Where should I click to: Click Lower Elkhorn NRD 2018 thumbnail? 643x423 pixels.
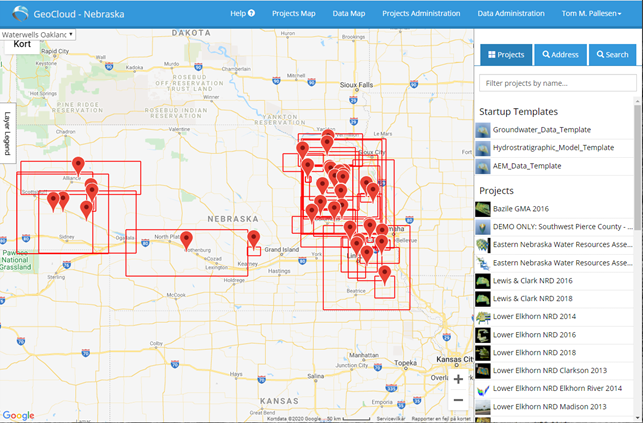click(x=483, y=353)
